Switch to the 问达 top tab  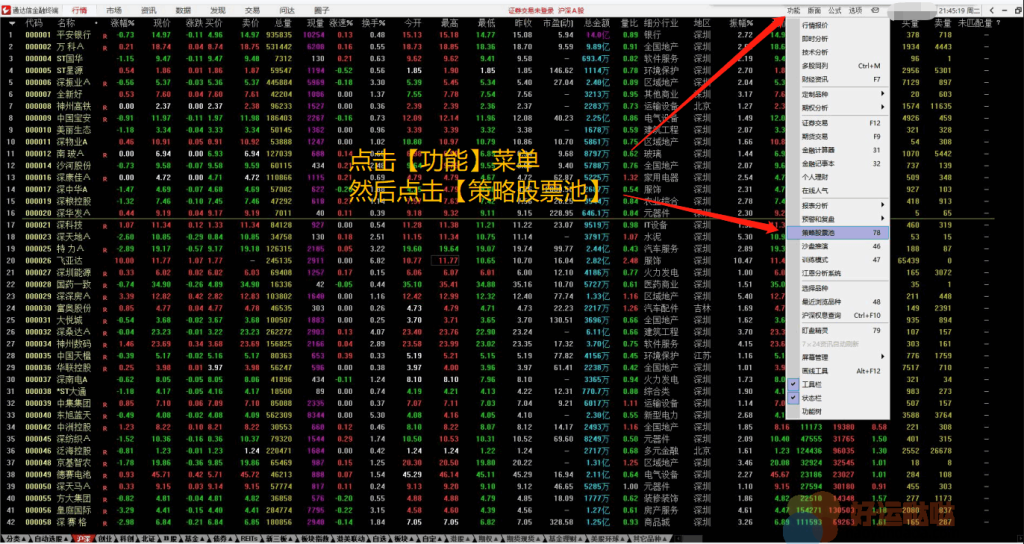pyautogui.click(x=287, y=10)
